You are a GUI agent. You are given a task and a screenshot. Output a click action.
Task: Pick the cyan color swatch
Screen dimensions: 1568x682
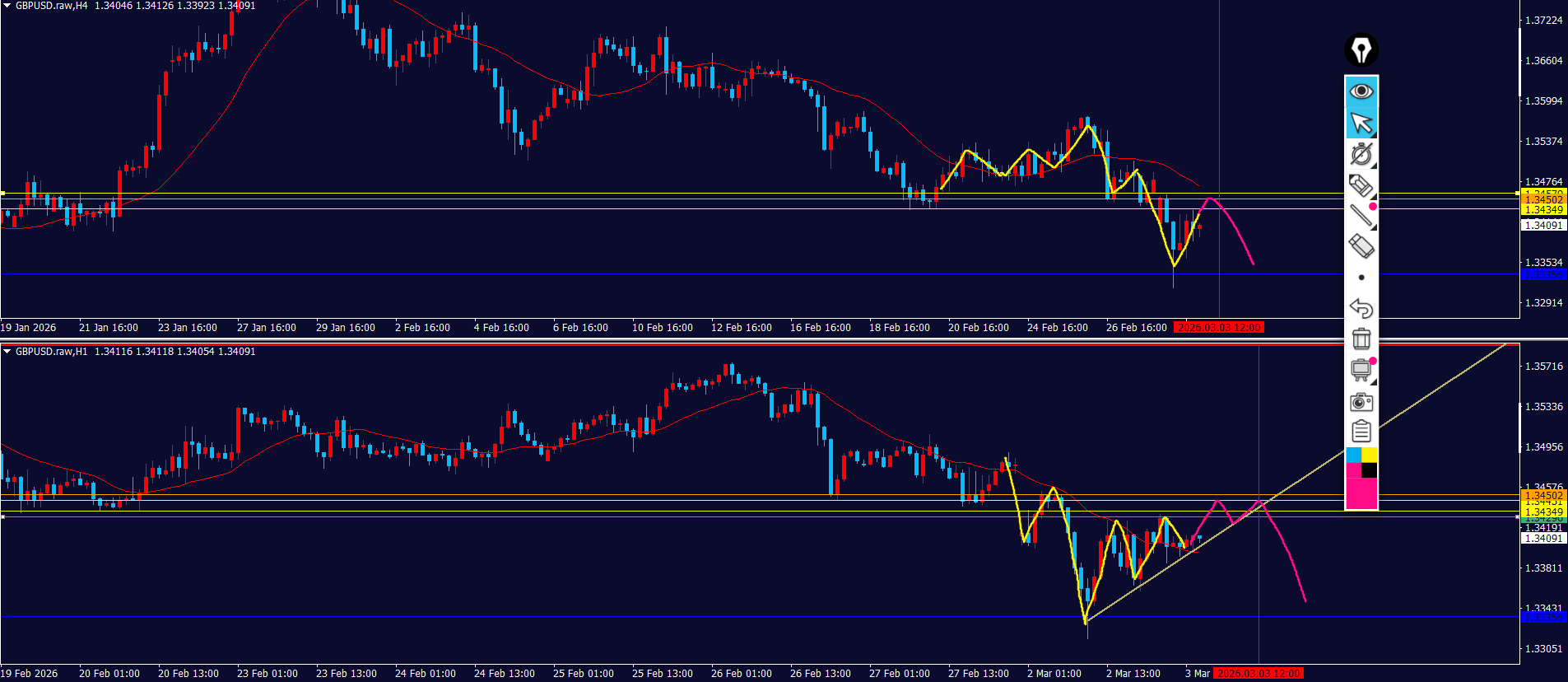click(x=1353, y=455)
